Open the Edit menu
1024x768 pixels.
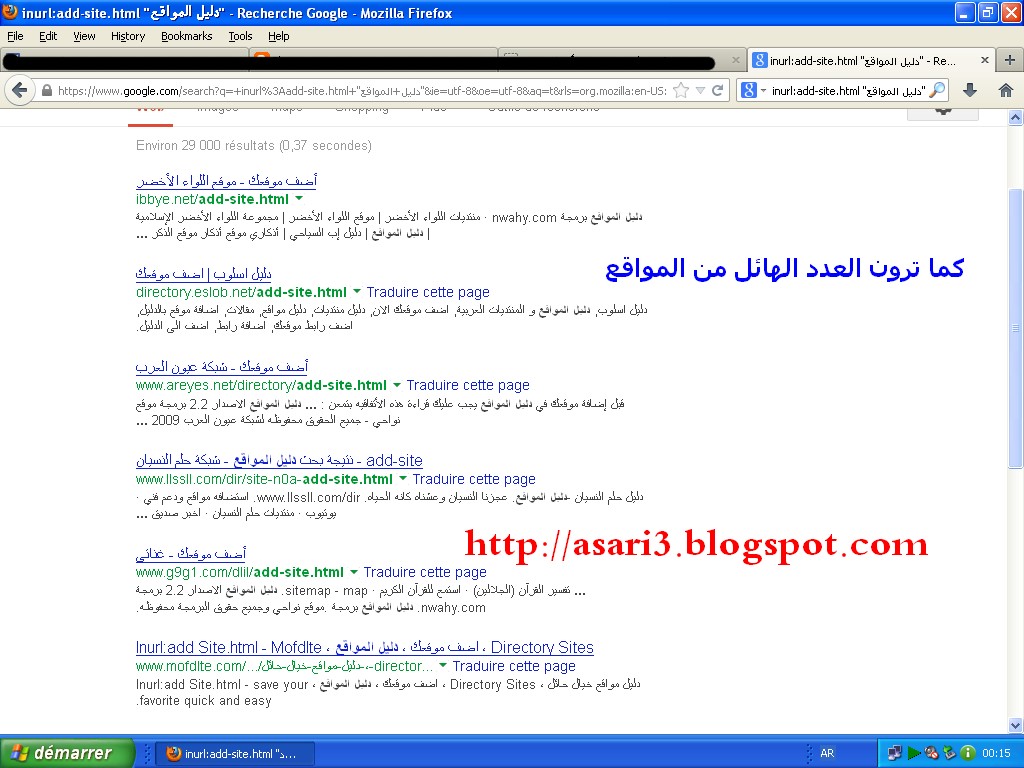pyautogui.click(x=48, y=36)
